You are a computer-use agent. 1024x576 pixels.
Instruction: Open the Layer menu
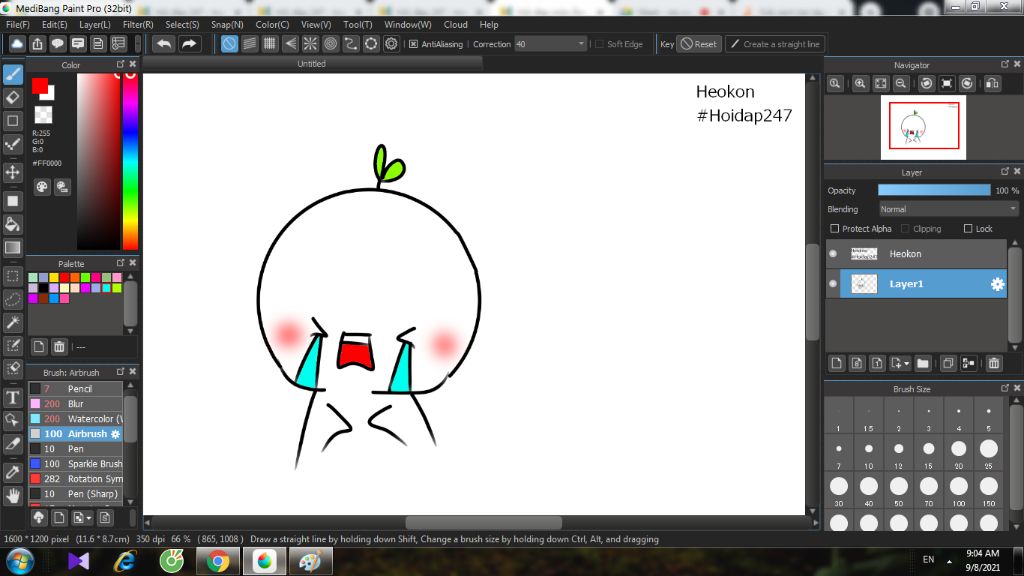click(x=95, y=24)
